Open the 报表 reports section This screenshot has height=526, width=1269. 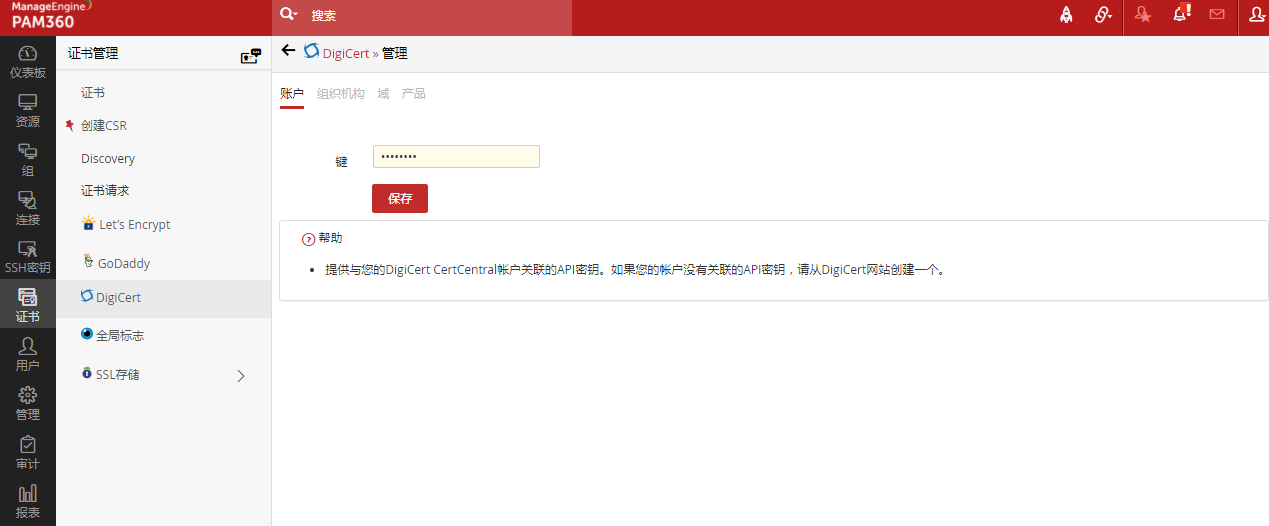pos(28,502)
